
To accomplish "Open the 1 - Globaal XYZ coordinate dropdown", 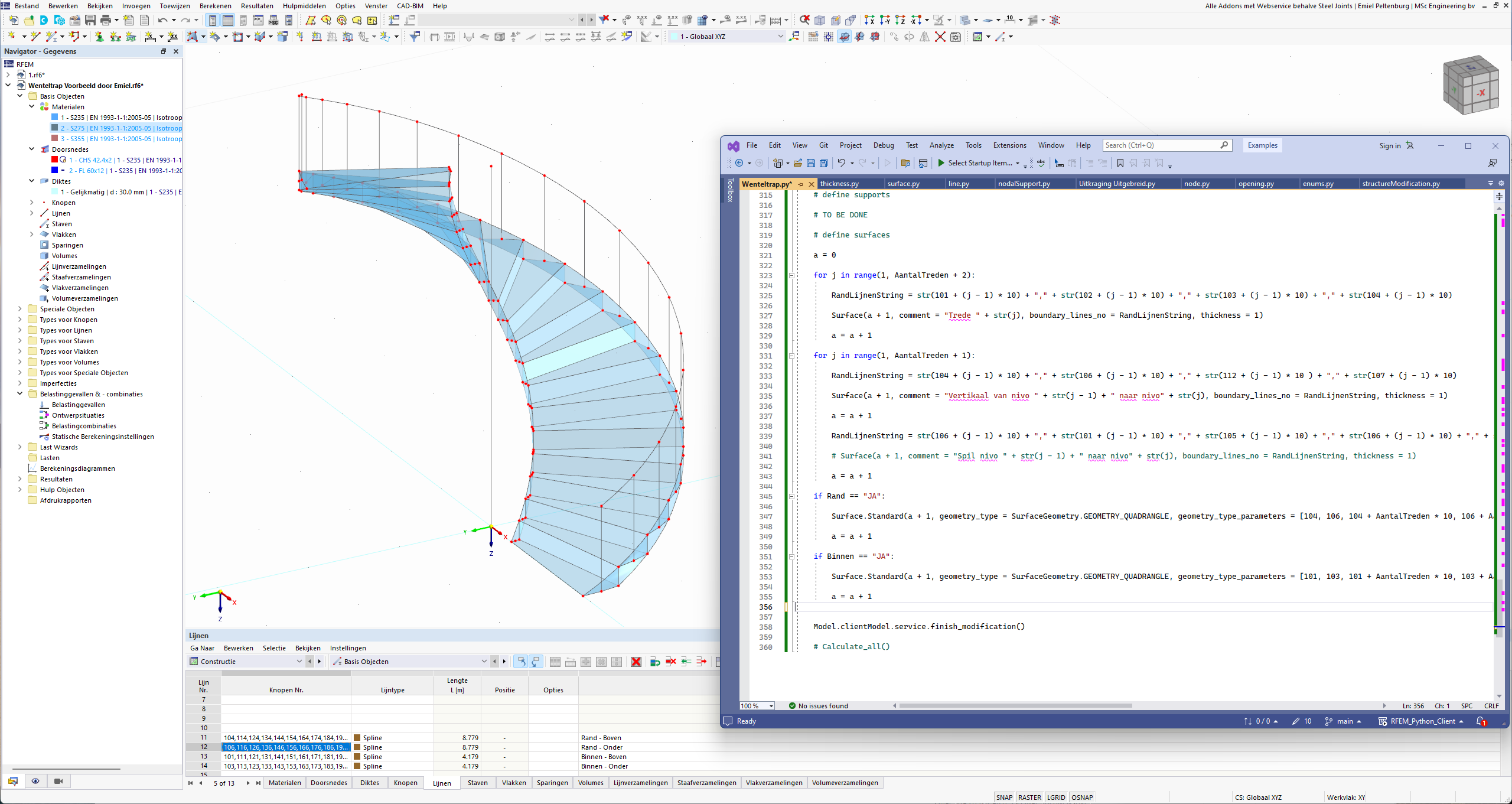I will (x=780, y=37).
